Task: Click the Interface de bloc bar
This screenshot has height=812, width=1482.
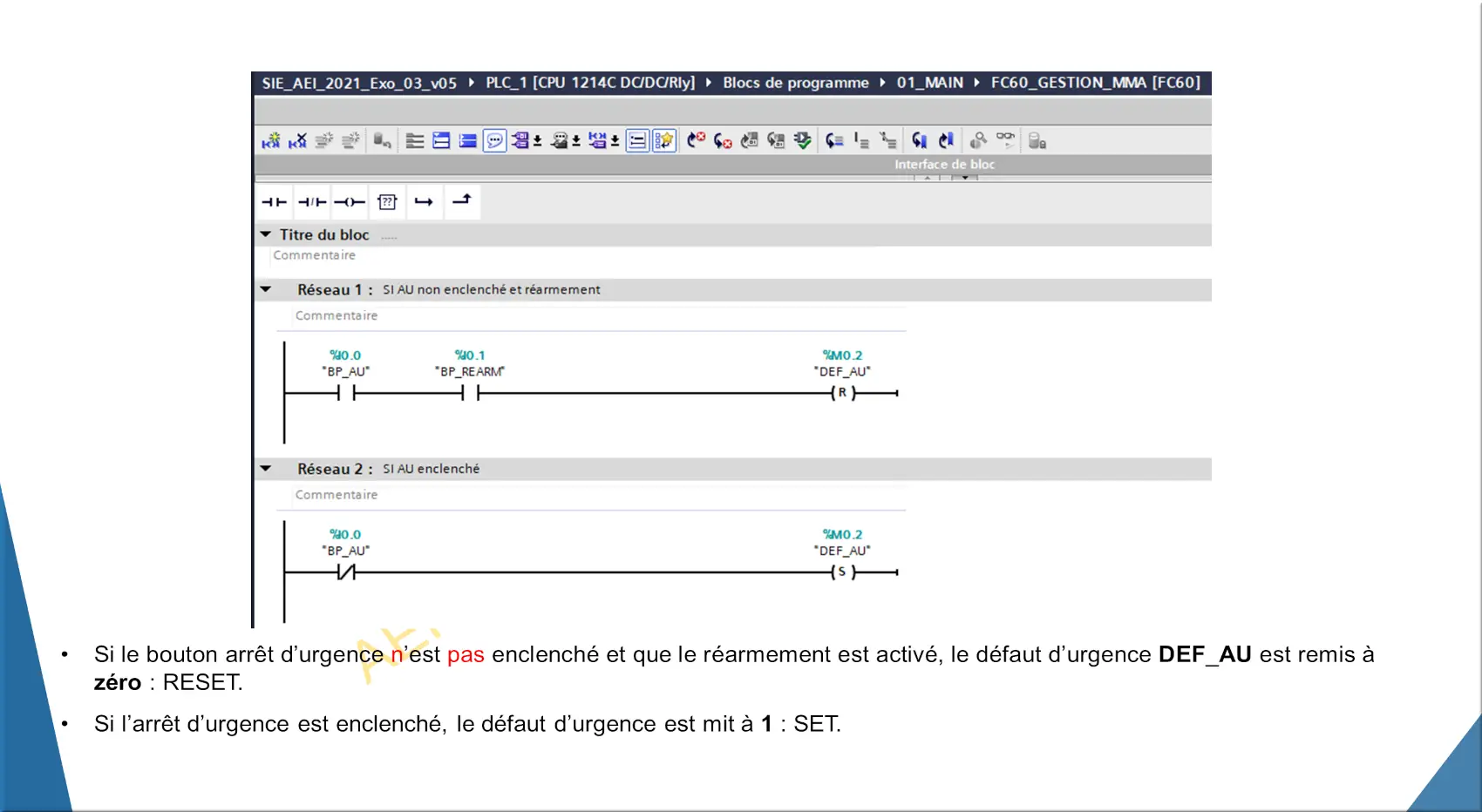Action: 733,164
